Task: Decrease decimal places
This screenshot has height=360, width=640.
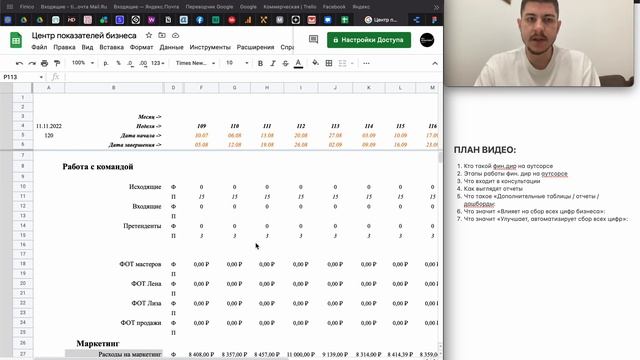Action: [x=130, y=63]
